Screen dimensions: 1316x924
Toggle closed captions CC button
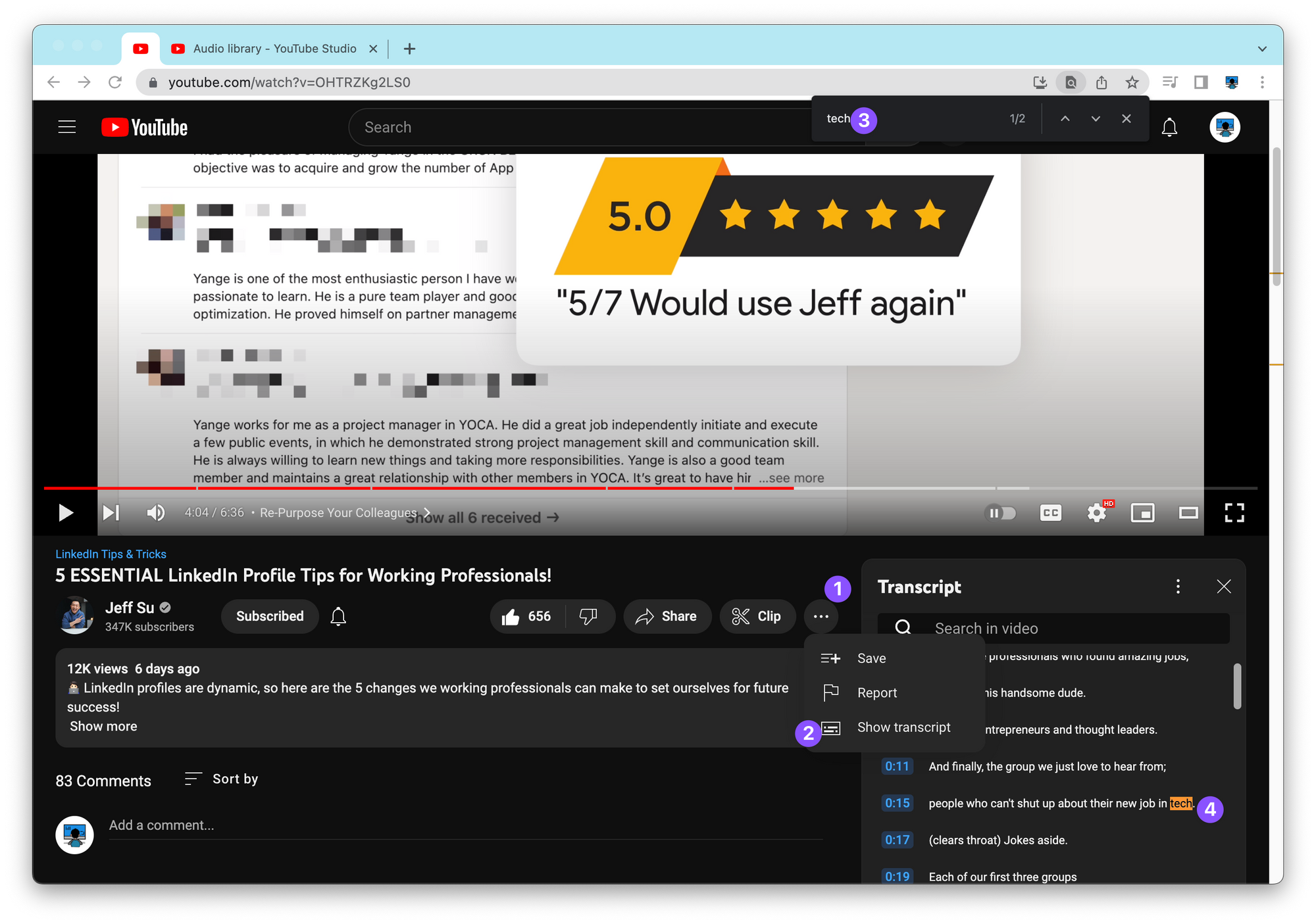click(1051, 513)
